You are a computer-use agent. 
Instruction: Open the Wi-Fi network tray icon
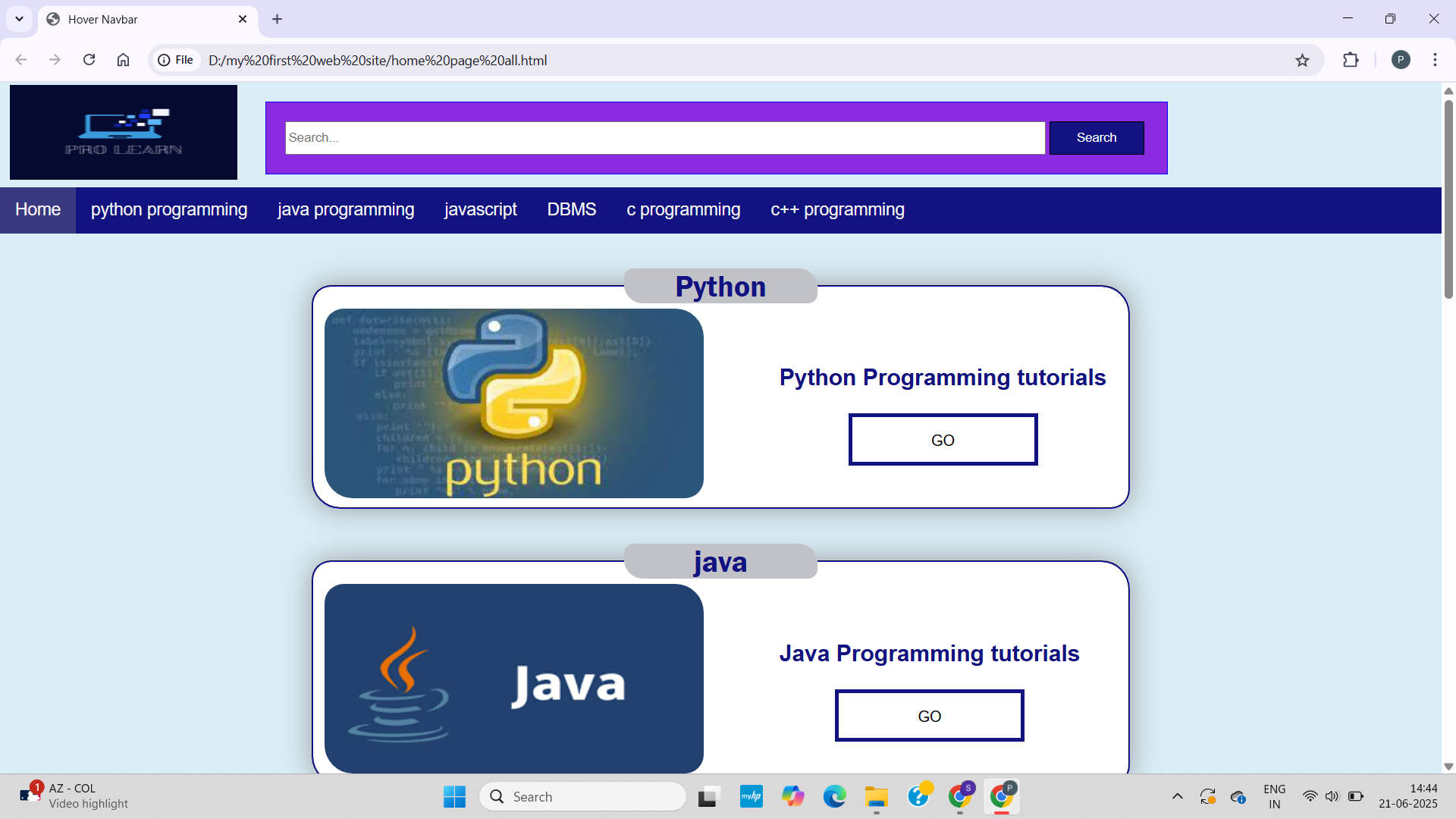[1310, 796]
